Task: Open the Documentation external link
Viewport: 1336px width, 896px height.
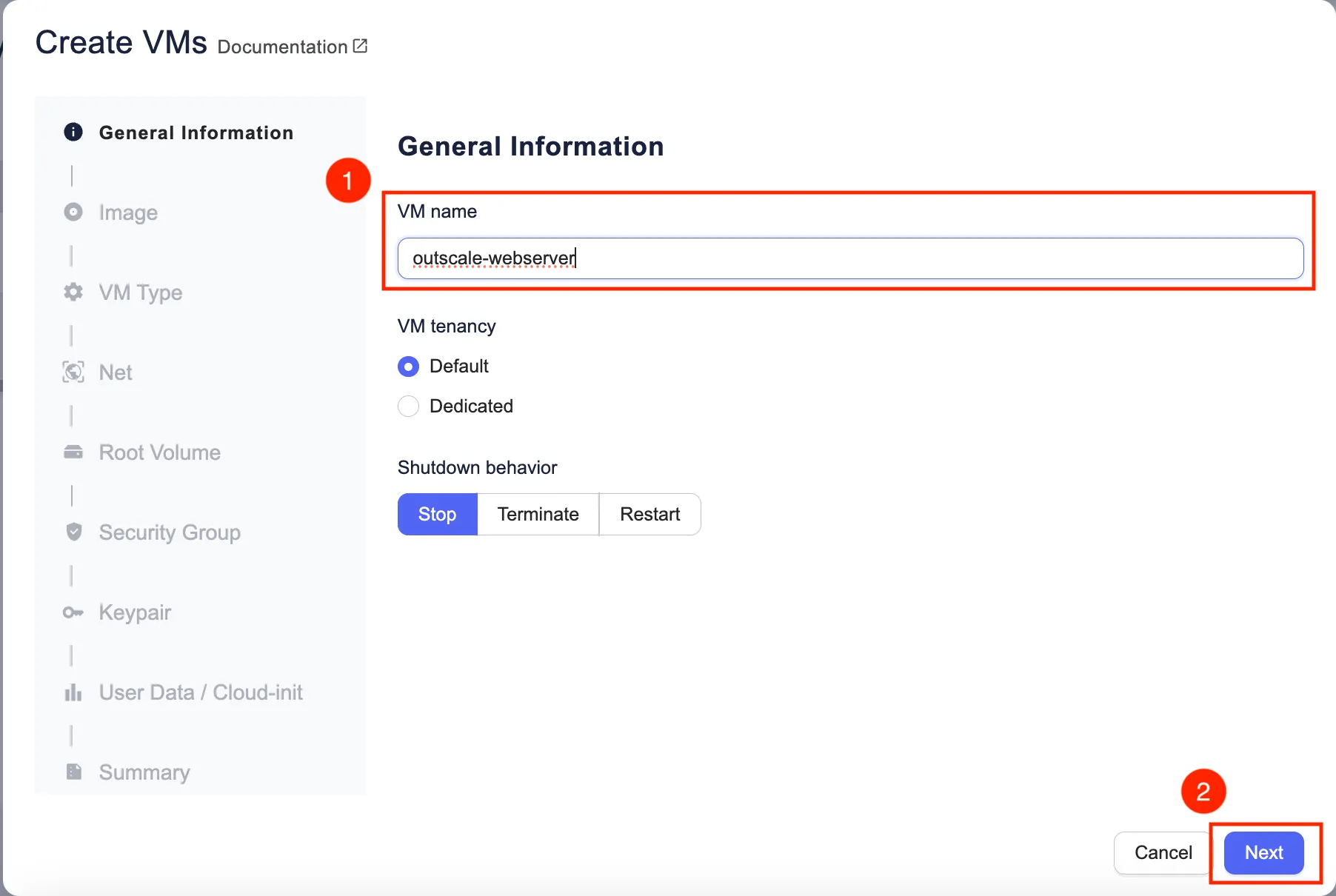Action: tap(292, 47)
